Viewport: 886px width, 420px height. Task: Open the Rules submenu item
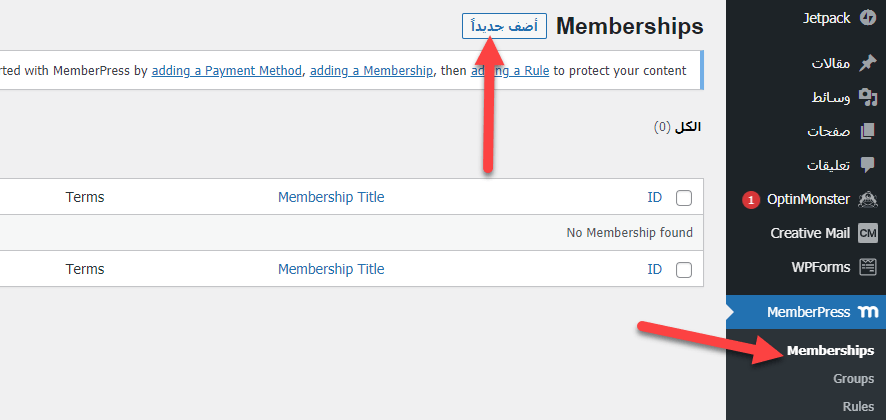(x=858, y=406)
